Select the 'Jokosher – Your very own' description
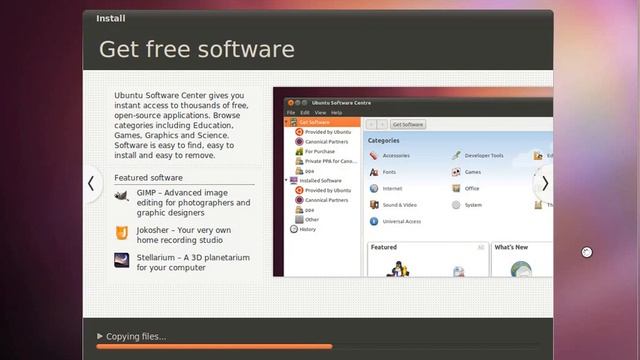The image size is (640, 360). click(184, 235)
